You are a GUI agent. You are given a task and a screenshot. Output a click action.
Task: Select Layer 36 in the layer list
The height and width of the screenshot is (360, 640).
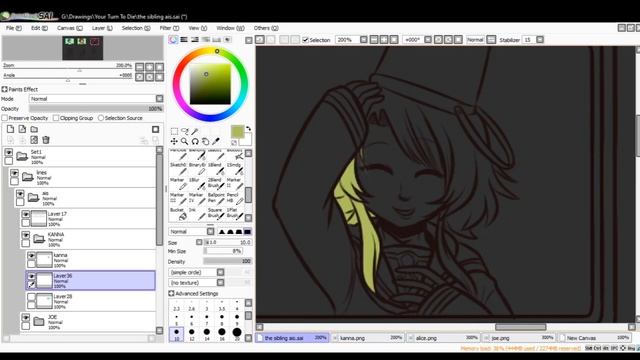pos(91,280)
